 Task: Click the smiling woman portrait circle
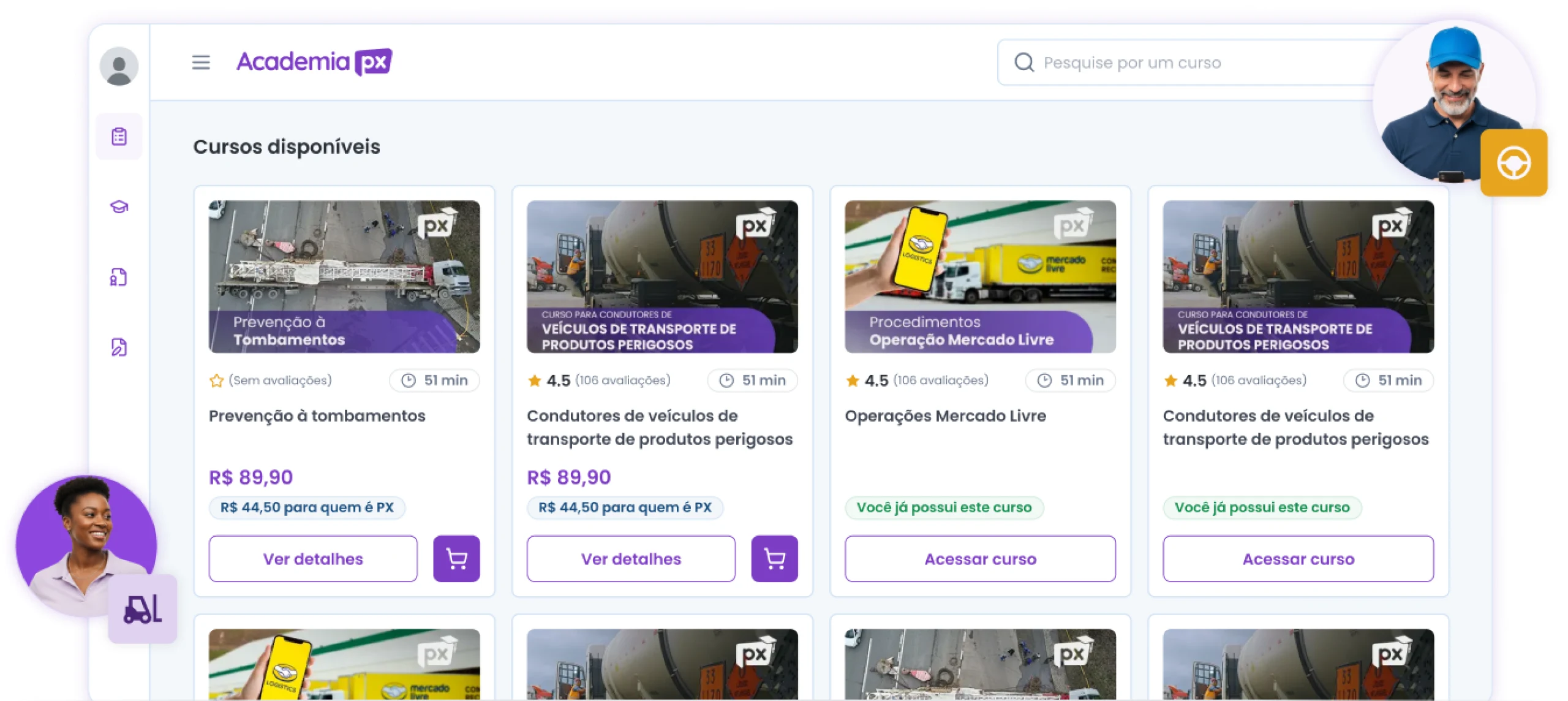tap(86, 545)
